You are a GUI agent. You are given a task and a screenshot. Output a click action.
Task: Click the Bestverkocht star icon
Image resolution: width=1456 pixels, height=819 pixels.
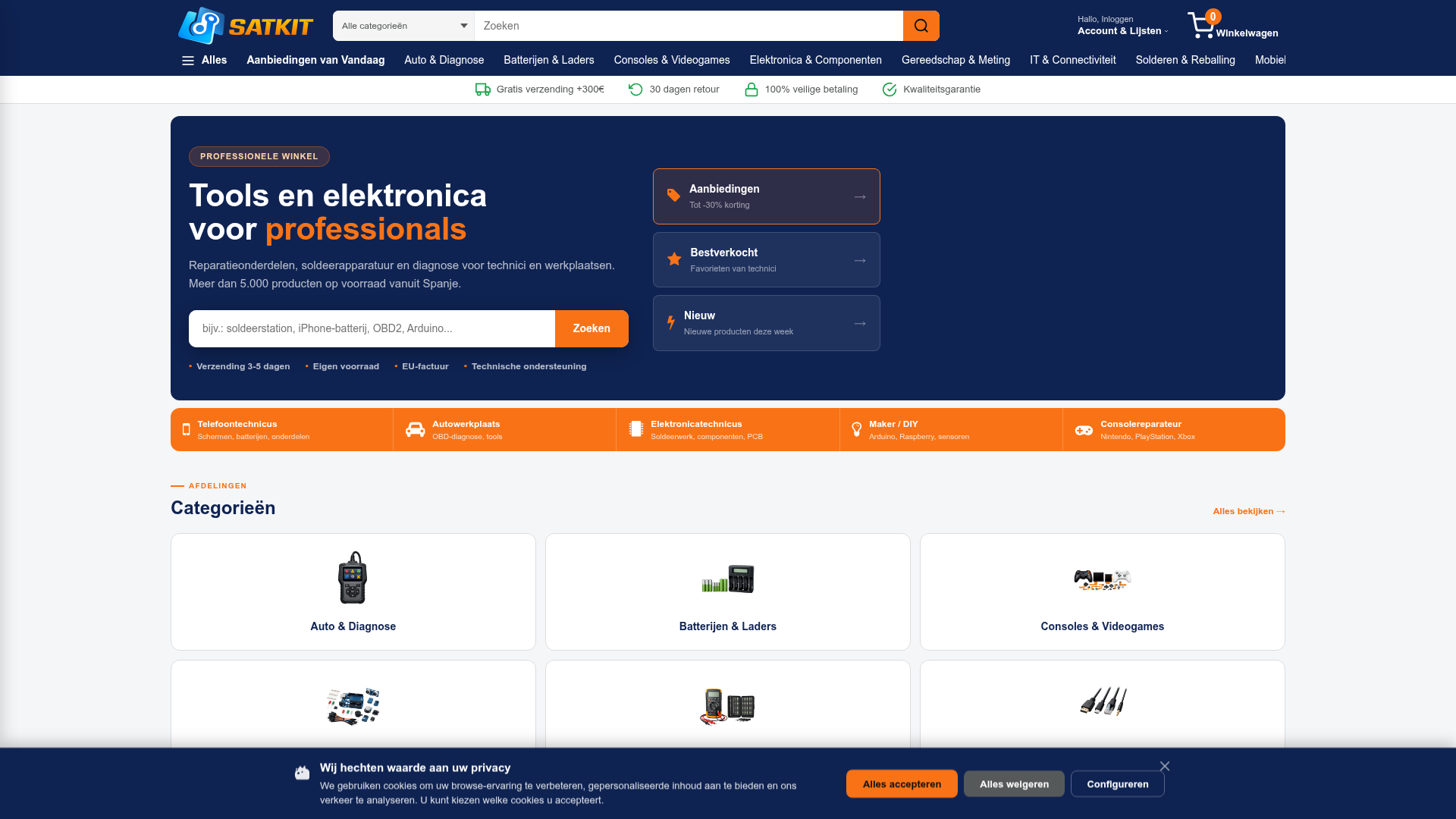point(674,259)
